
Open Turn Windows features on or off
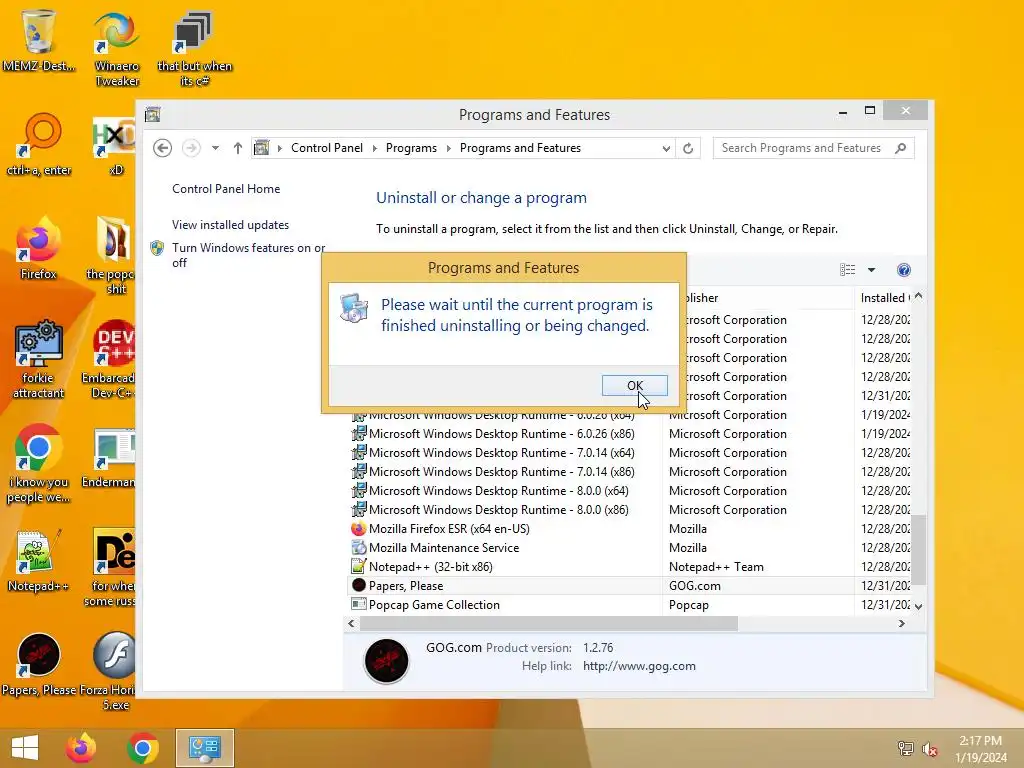pyautogui.click(x=248, y=255)
